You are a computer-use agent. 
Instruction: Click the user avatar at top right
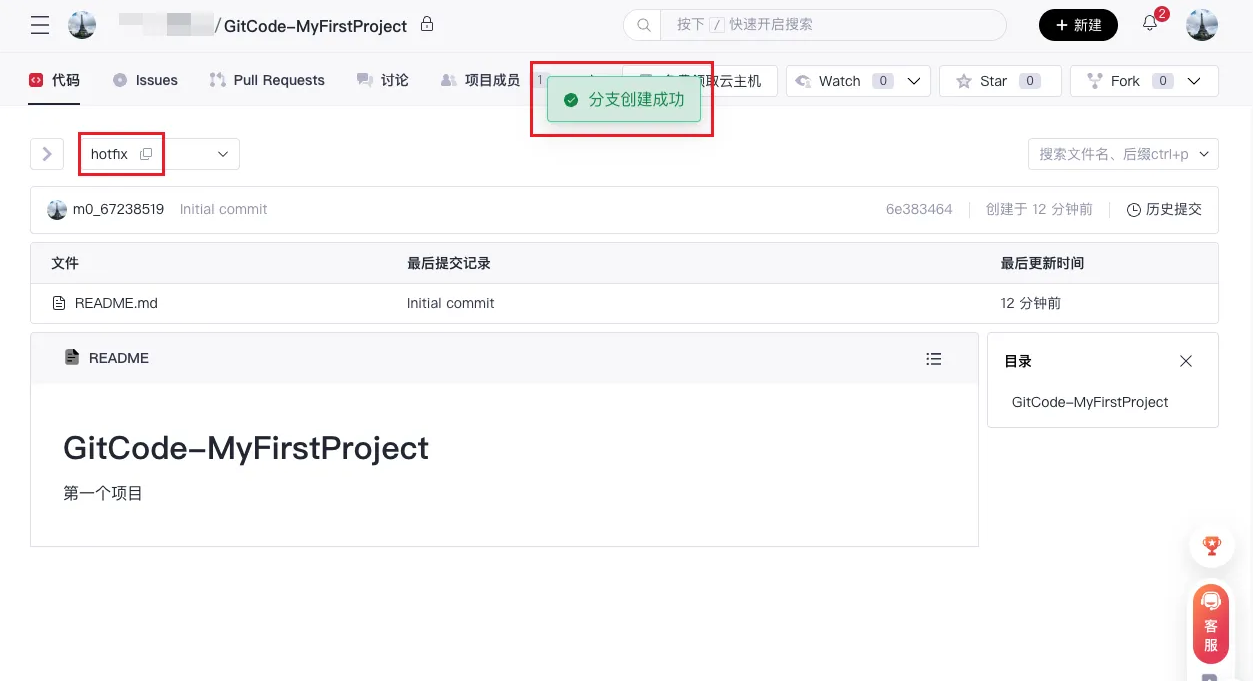pos(1201,25)
